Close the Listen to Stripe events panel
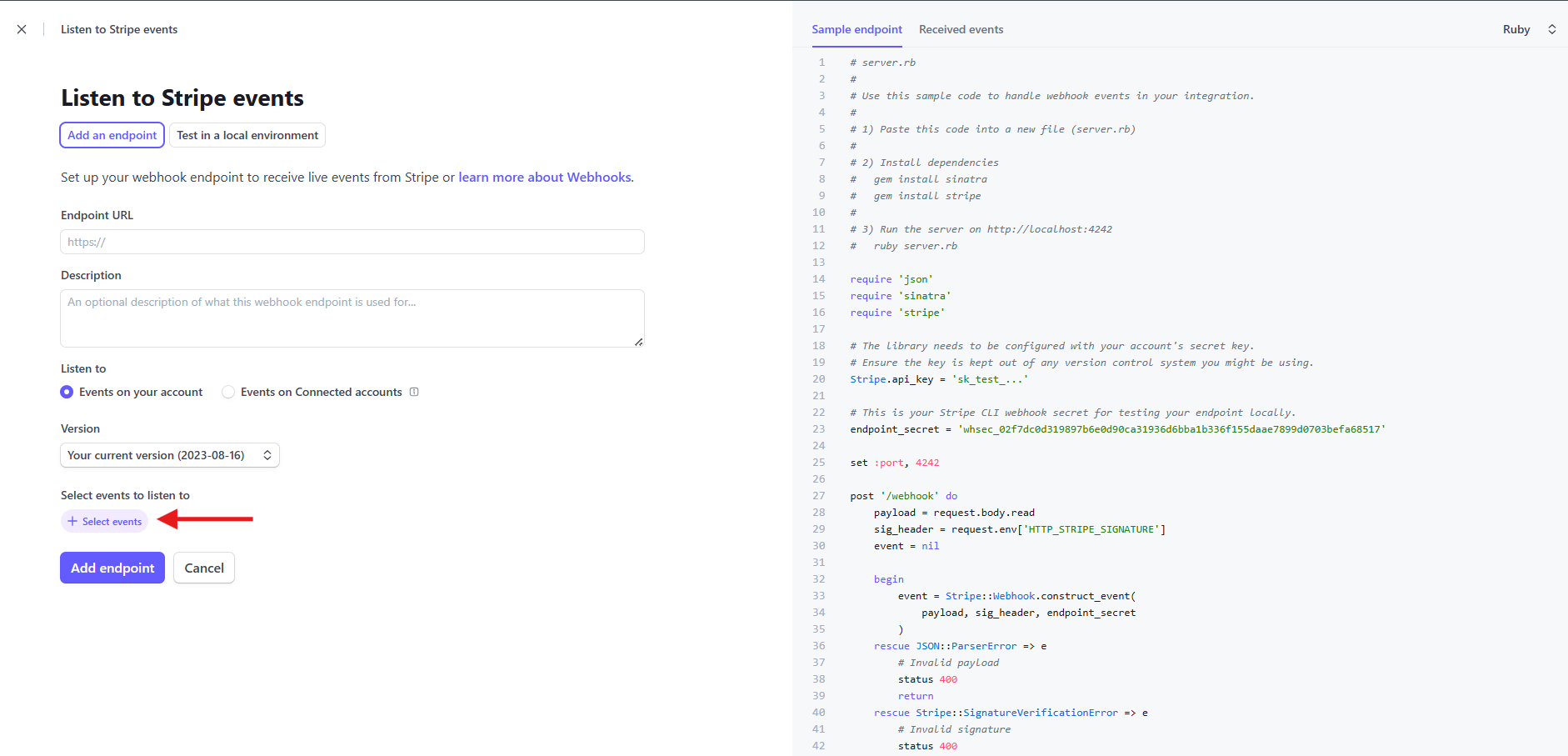Image resolution: width=1568 pixels, height=756 pixels. [x=22, y=29]
